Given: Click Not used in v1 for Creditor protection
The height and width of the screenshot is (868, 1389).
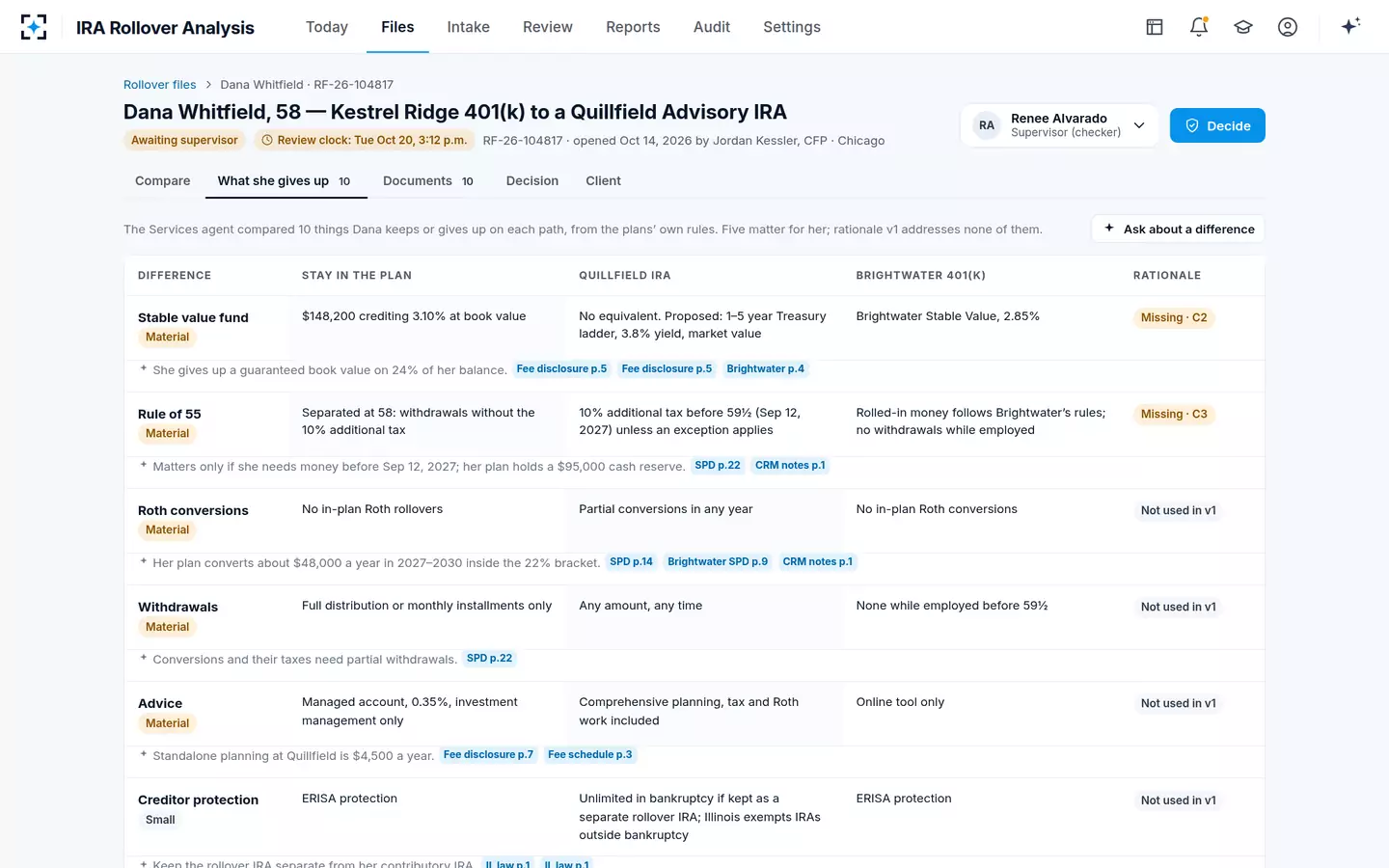Looking at the screenshot, I should 1179,800.
